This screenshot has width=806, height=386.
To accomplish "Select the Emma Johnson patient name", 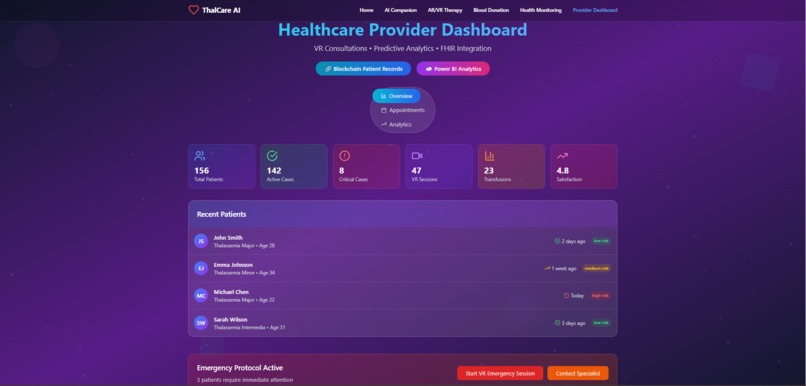I will pos(233,265).
